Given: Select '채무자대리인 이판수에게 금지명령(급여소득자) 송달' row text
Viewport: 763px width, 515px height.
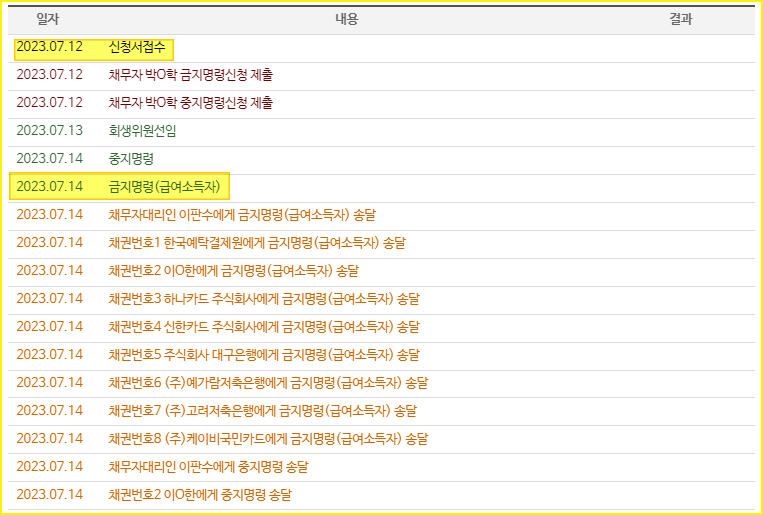Looking at the screenshot, I should coord(242,215).
